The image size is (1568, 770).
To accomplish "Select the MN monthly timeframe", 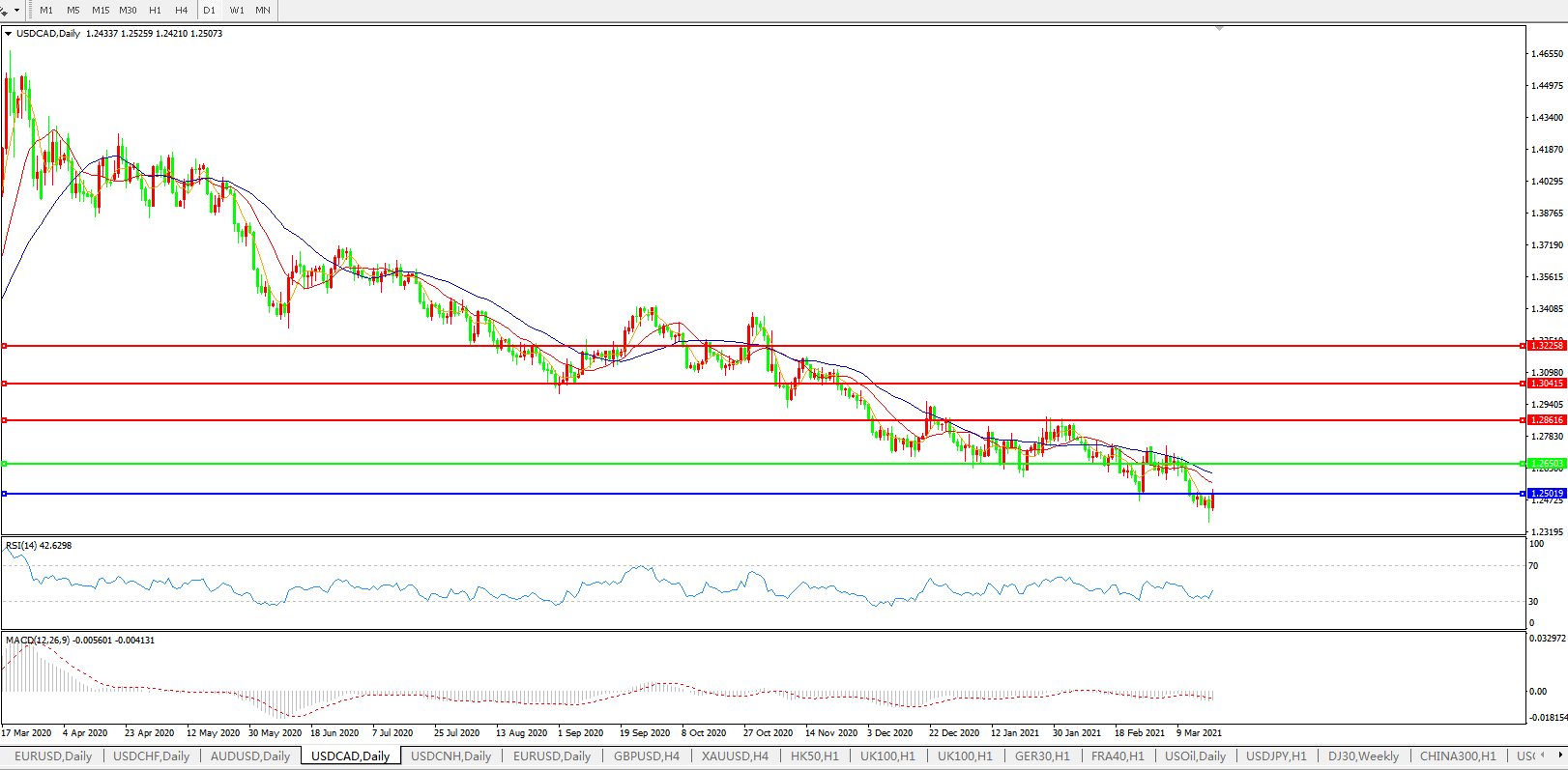I will [x=263, y=10].
